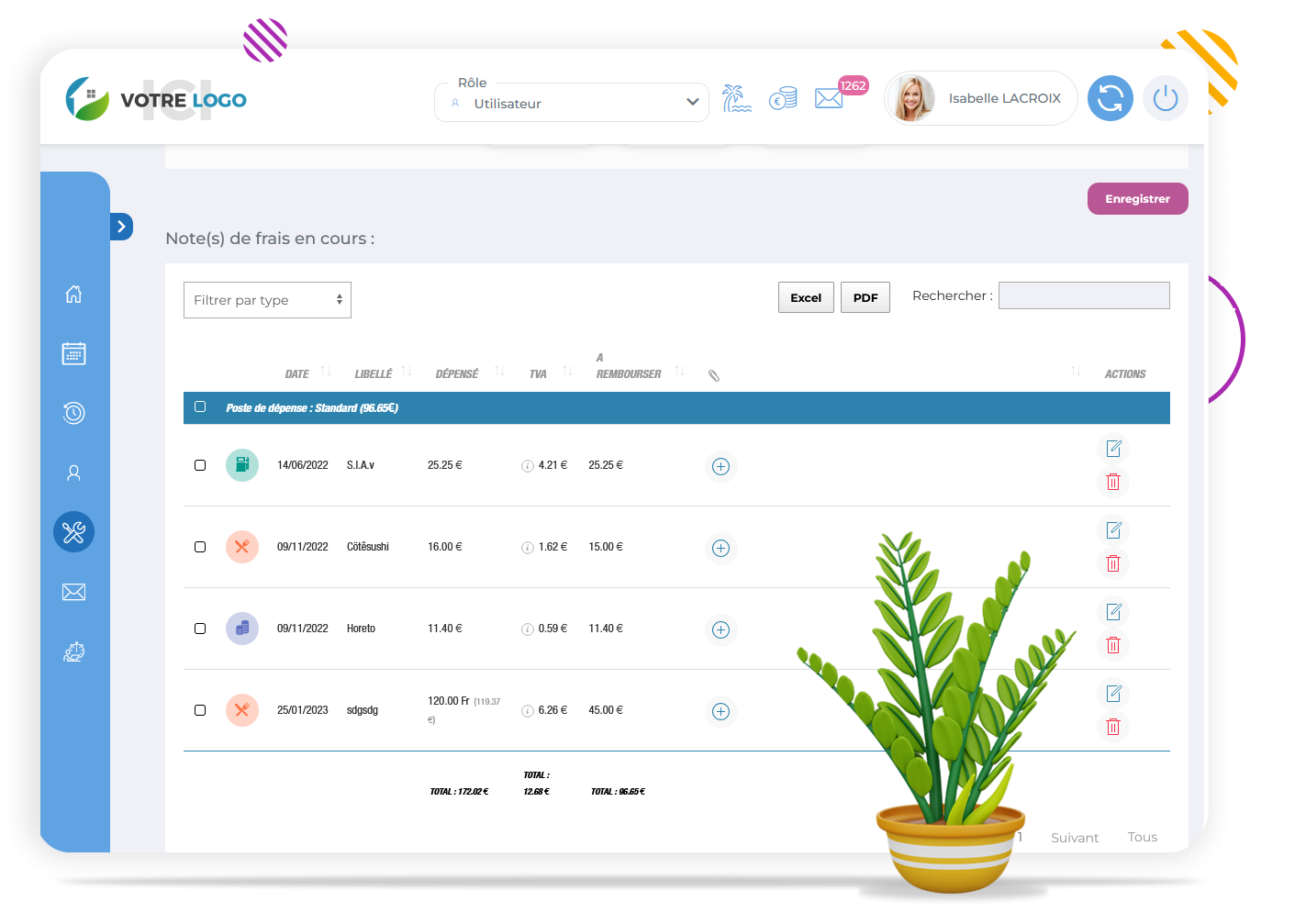Click the Enregistrer button

point(1137,199)
